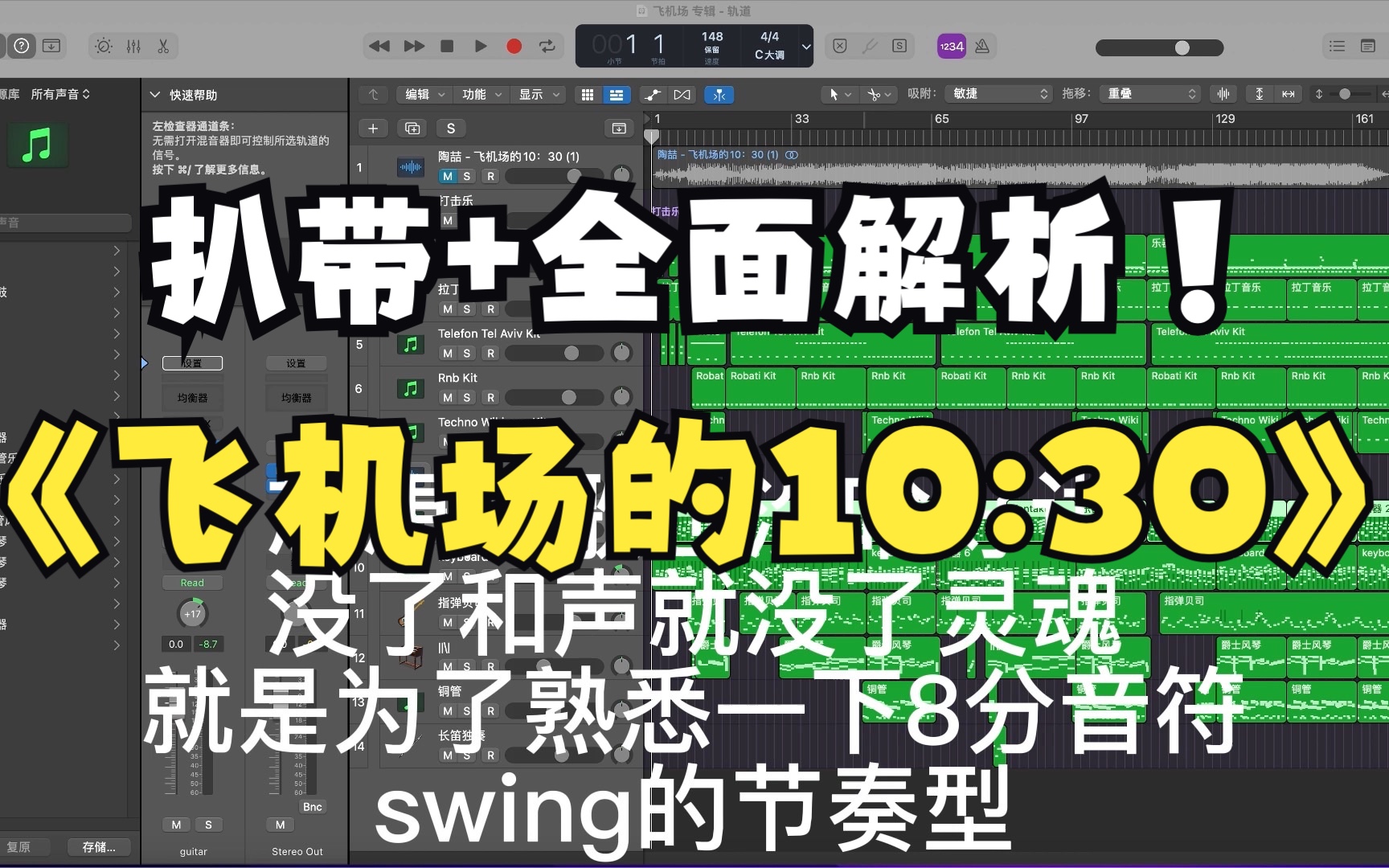This screenshot has height=868, width=1389.
Task: Arm recording with the red Record button
Action: tap(514, 46)
